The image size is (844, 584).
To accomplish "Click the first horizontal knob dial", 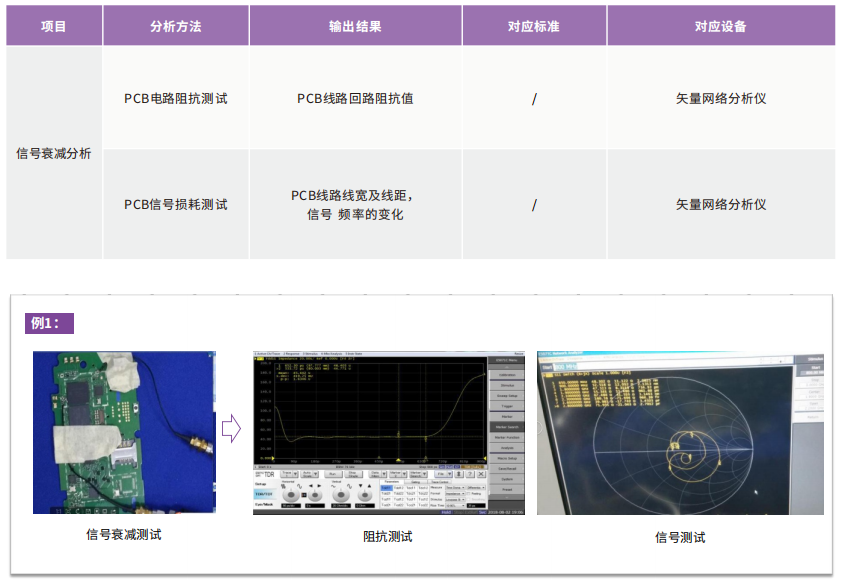I will (290, 494).
